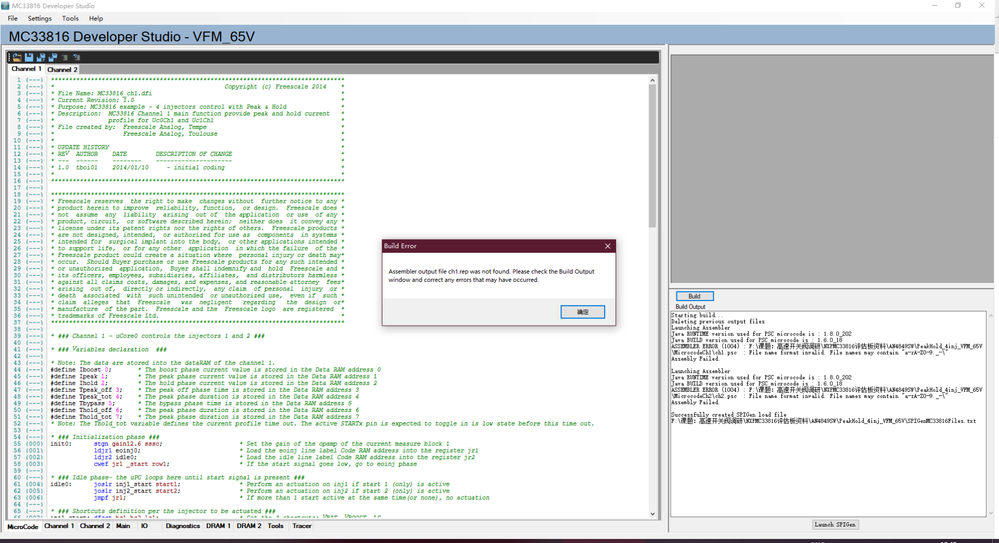Viewport: 999px width, 543px height.
Task: Click the '#define Tbypass 5;' code line
Action: [82, 403]
